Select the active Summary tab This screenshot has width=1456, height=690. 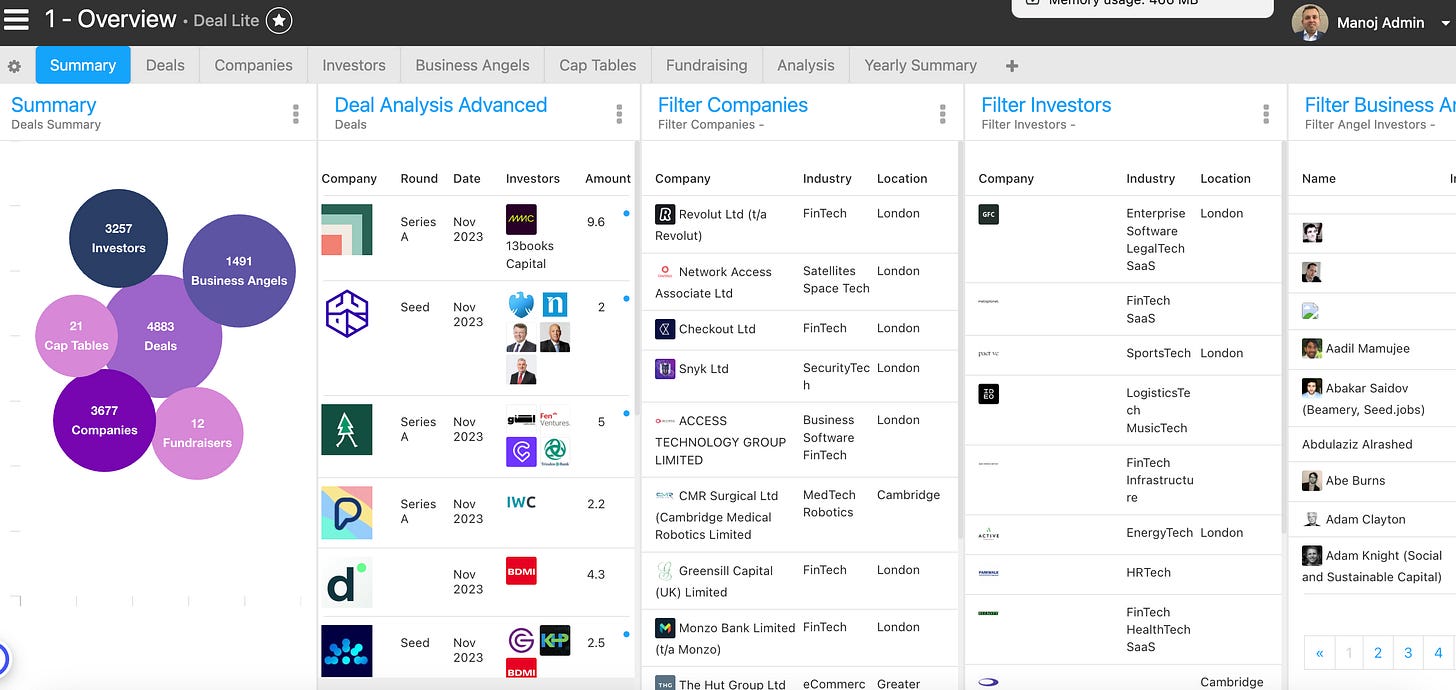pyautogui.click(x=83, y=65)
